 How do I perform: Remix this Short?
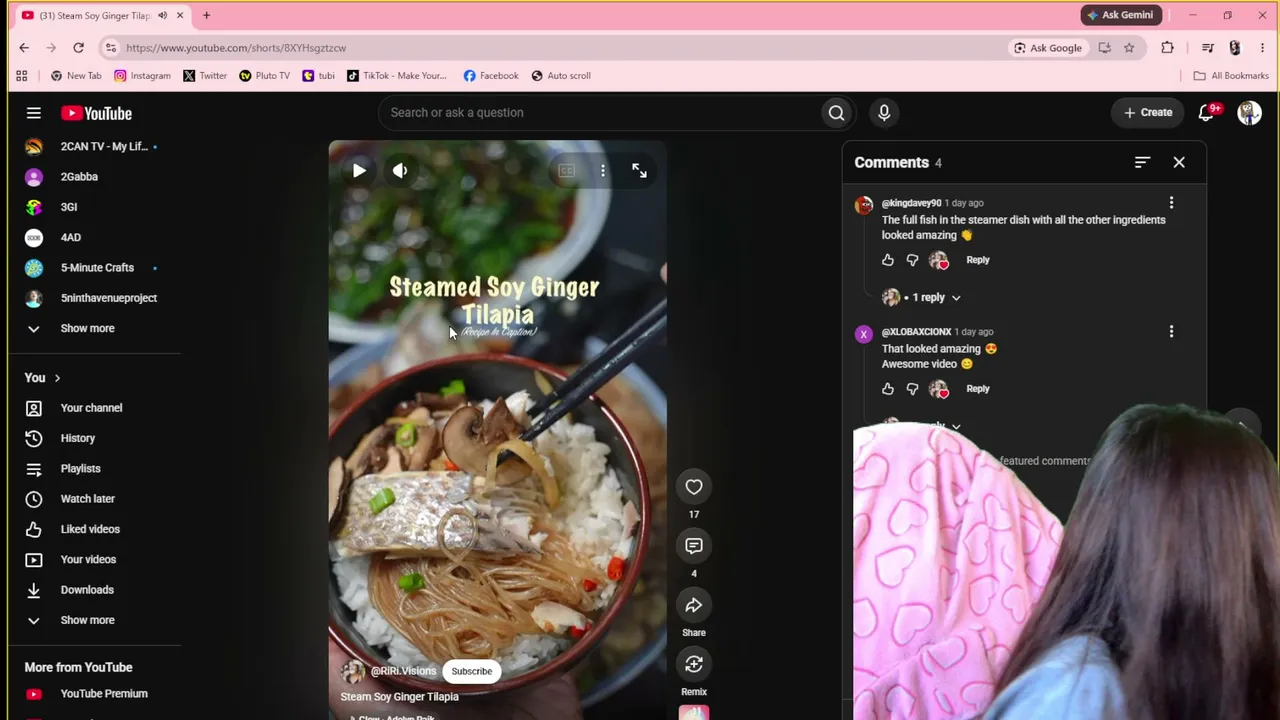click(x=694, y=664)
